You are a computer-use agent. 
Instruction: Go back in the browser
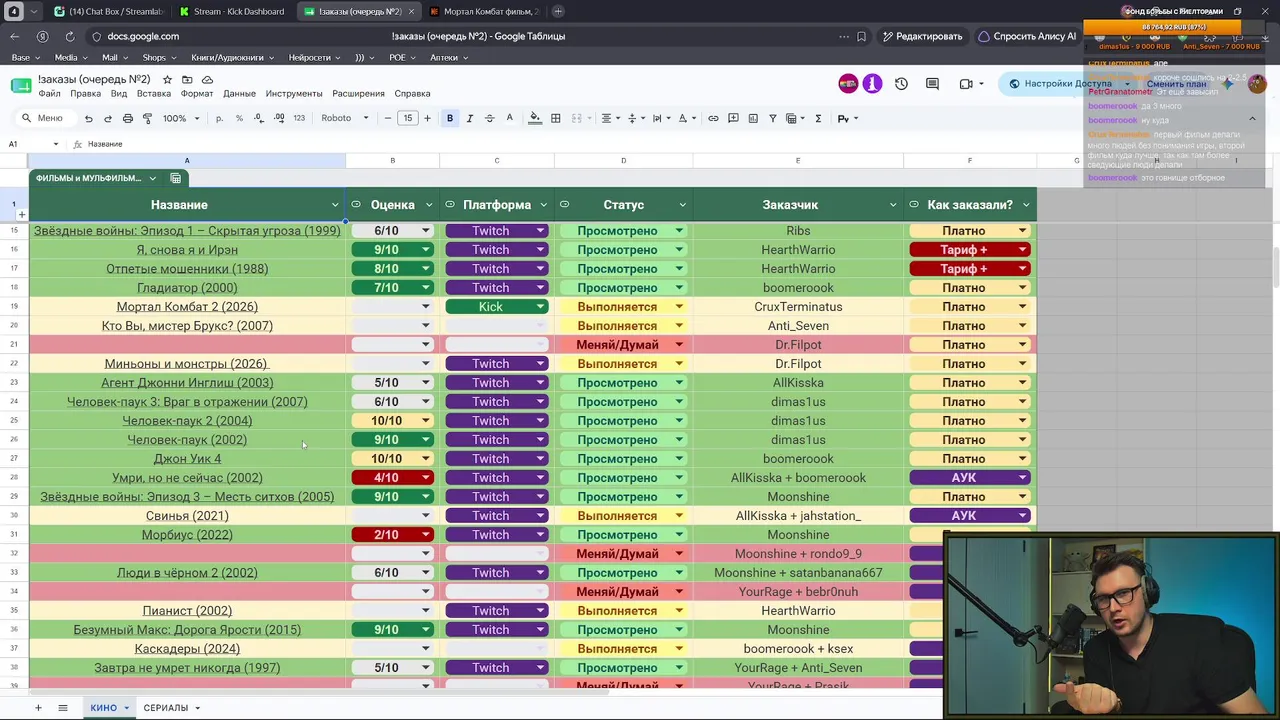click(x=15, y=36)
